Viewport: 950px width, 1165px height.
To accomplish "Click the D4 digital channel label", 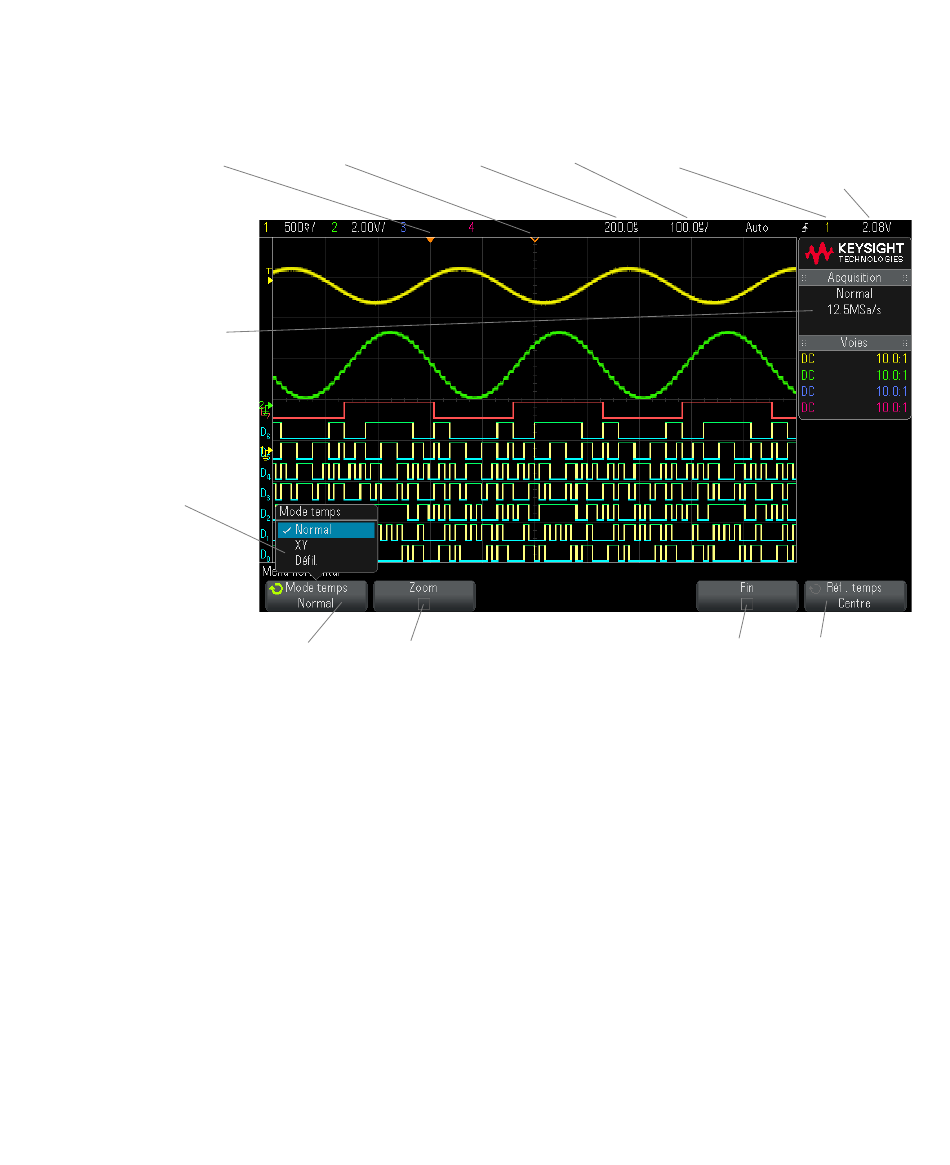I will tap(265, 473).
